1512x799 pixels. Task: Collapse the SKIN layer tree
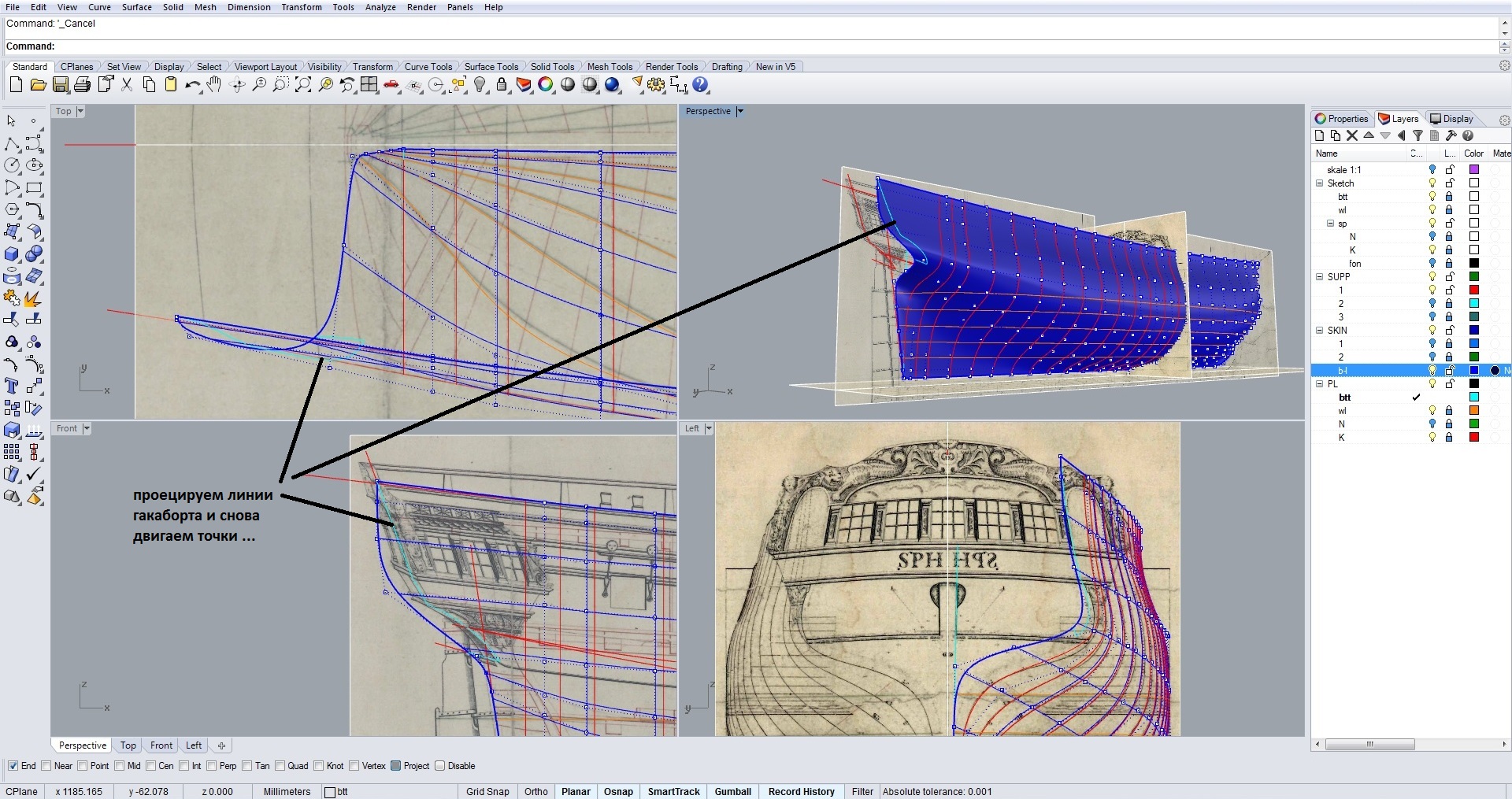point(1320,331)
